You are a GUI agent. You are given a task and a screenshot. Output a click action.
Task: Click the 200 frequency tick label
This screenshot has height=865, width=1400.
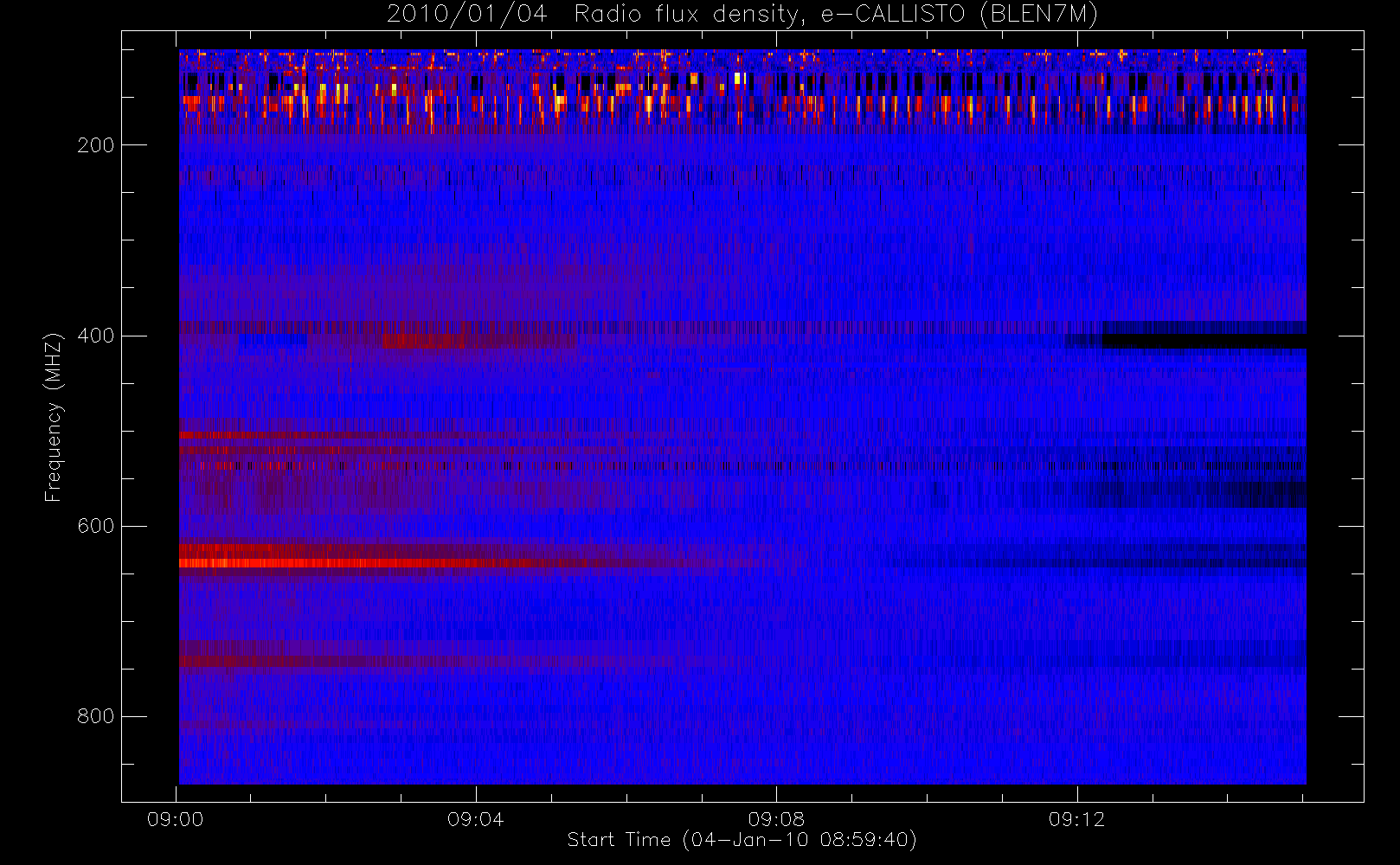click(96, 145)
